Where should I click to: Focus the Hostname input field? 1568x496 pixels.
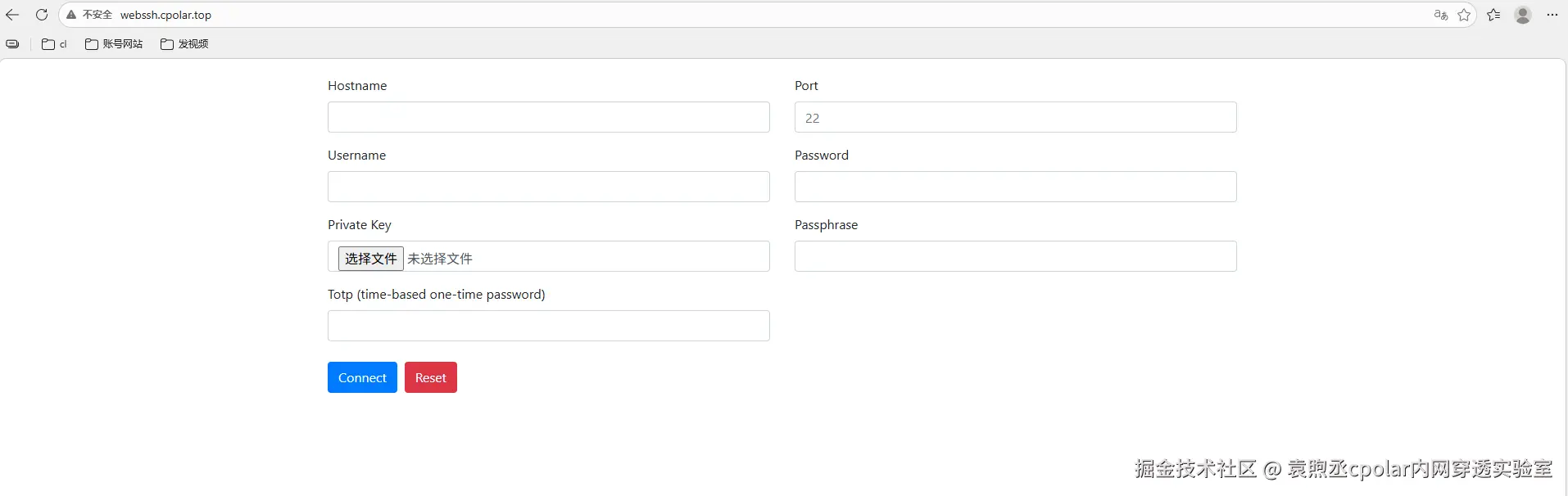[x=548, y=117]
